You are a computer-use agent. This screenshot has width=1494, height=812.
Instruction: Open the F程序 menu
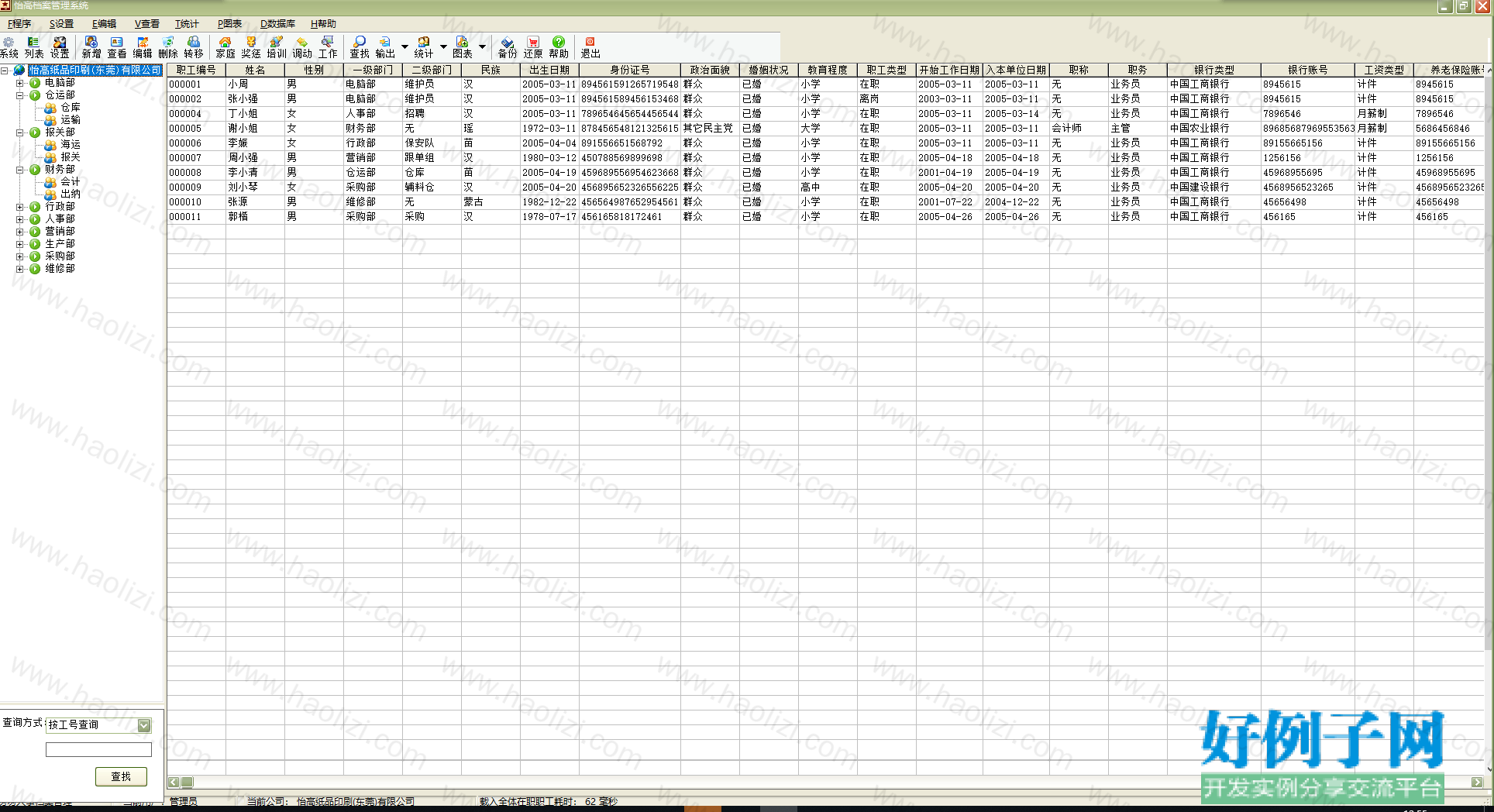pos(19,24)
